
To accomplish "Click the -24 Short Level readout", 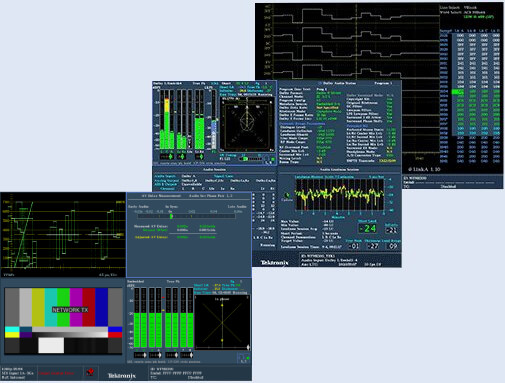I will (368, 228).
